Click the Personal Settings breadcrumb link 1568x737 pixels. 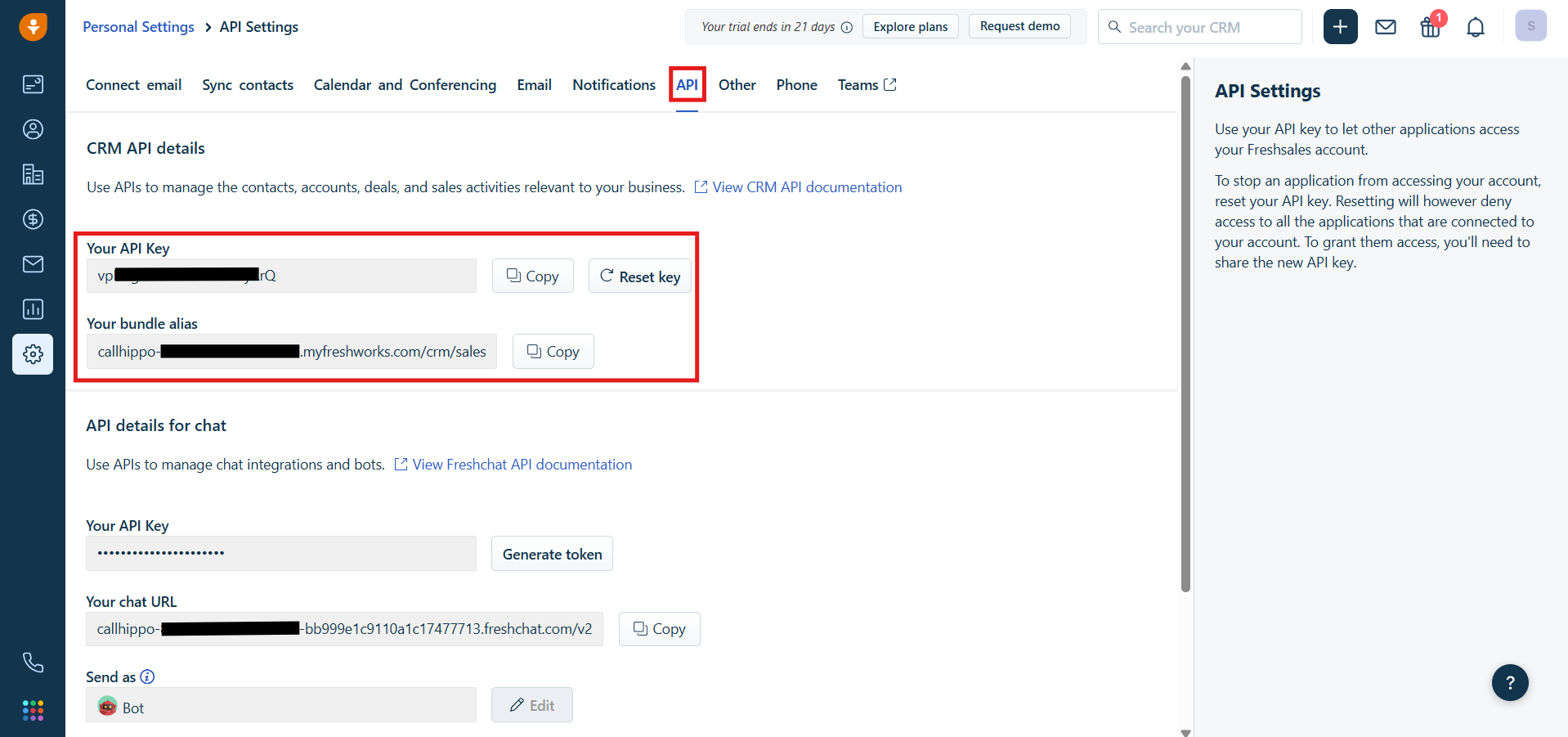point(138,27)
